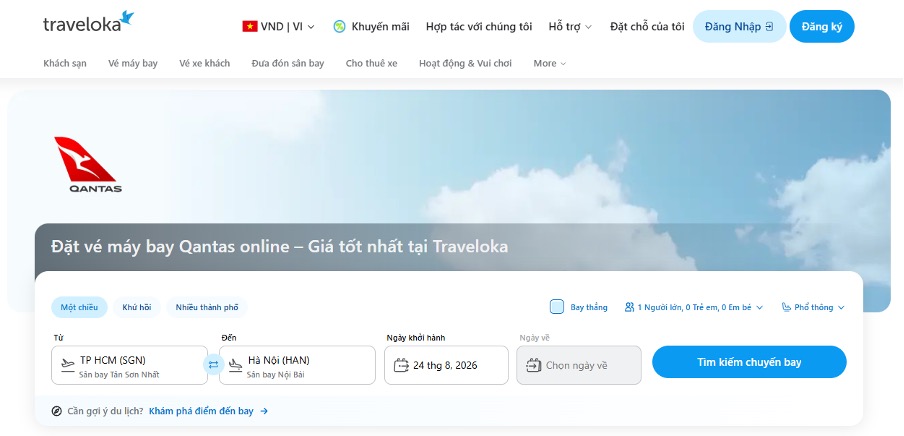Swap origin and destination airports
904x436 pixels.
[213, 364]
